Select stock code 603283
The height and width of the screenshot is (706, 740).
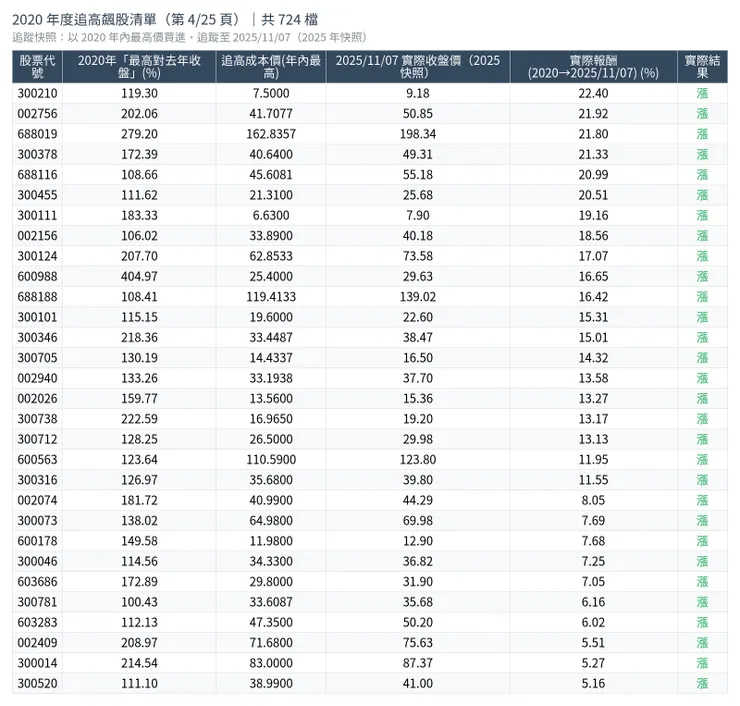click(37, 622)
